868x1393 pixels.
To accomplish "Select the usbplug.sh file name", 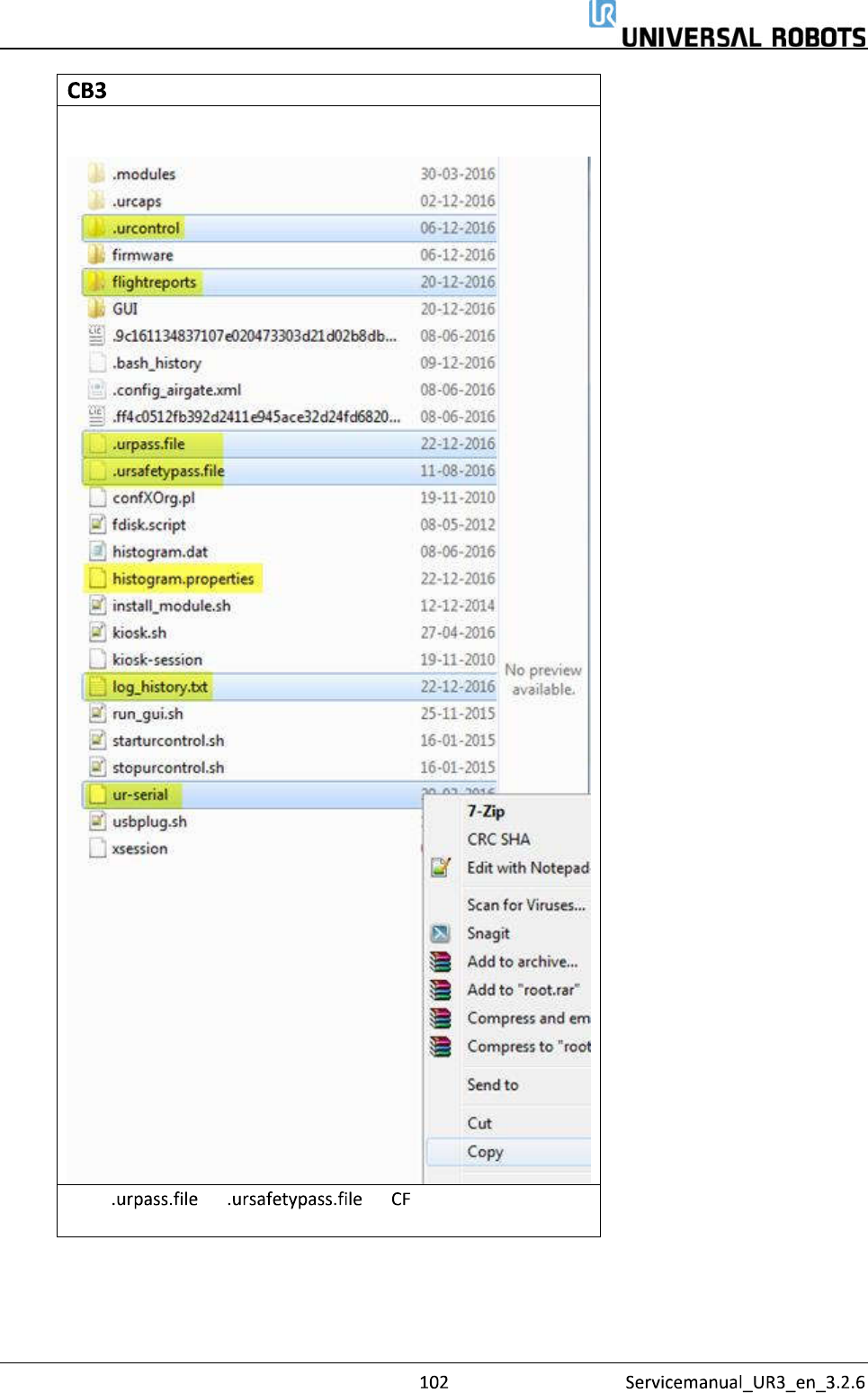I will (149, 822).
